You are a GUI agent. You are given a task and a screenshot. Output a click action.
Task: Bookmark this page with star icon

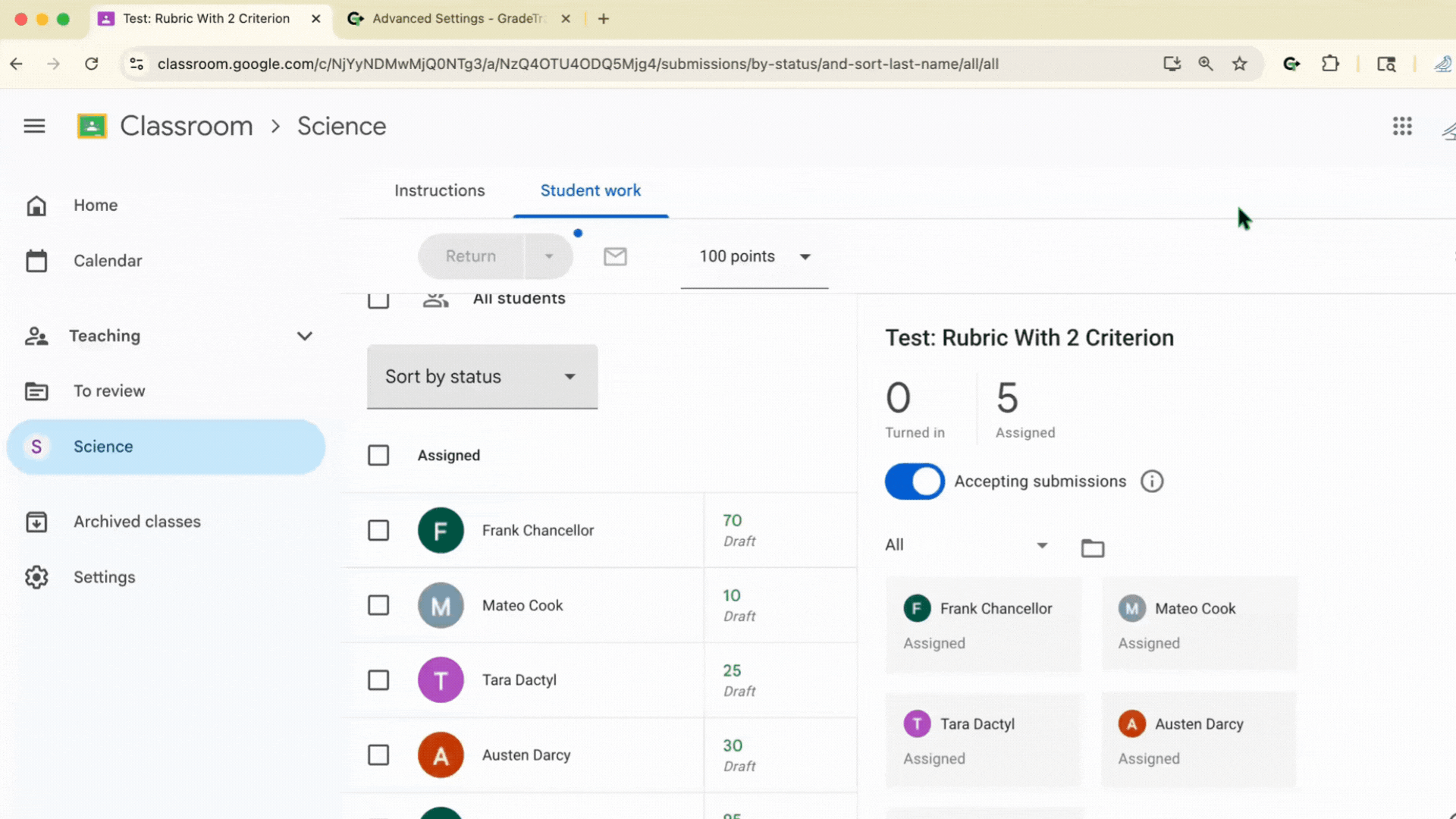click(x=1240, y=64)
